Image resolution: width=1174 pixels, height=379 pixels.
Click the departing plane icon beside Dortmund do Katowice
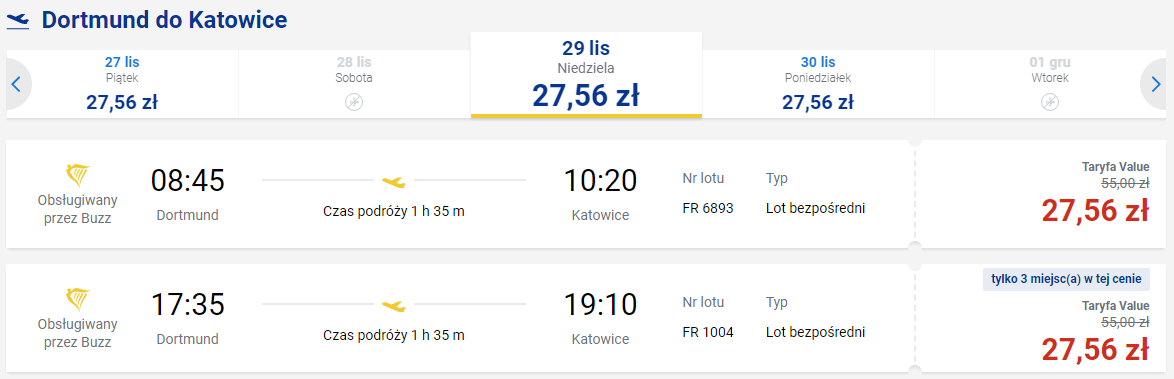pyautogui.click(x=18, y=20)
